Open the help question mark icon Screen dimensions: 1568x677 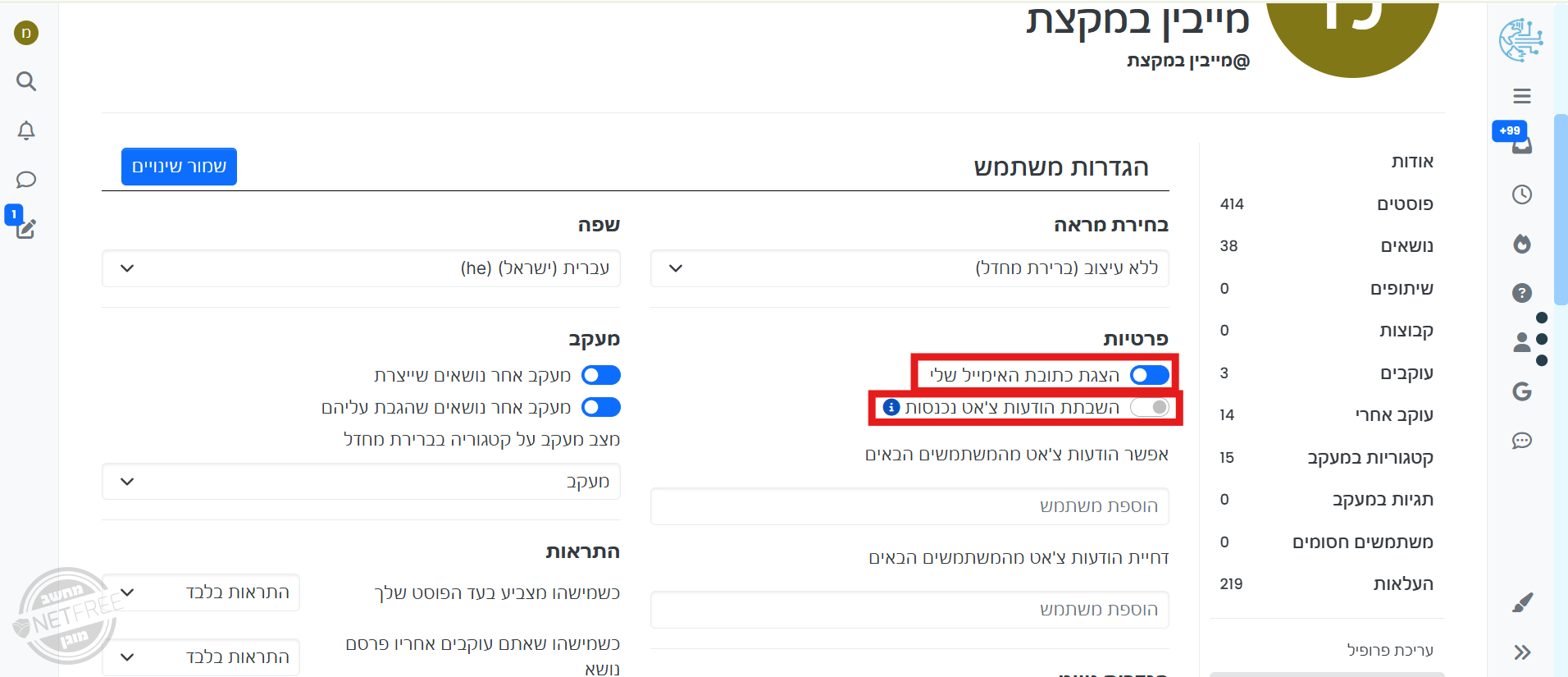pyautogui.click(x=1522, y=293)
